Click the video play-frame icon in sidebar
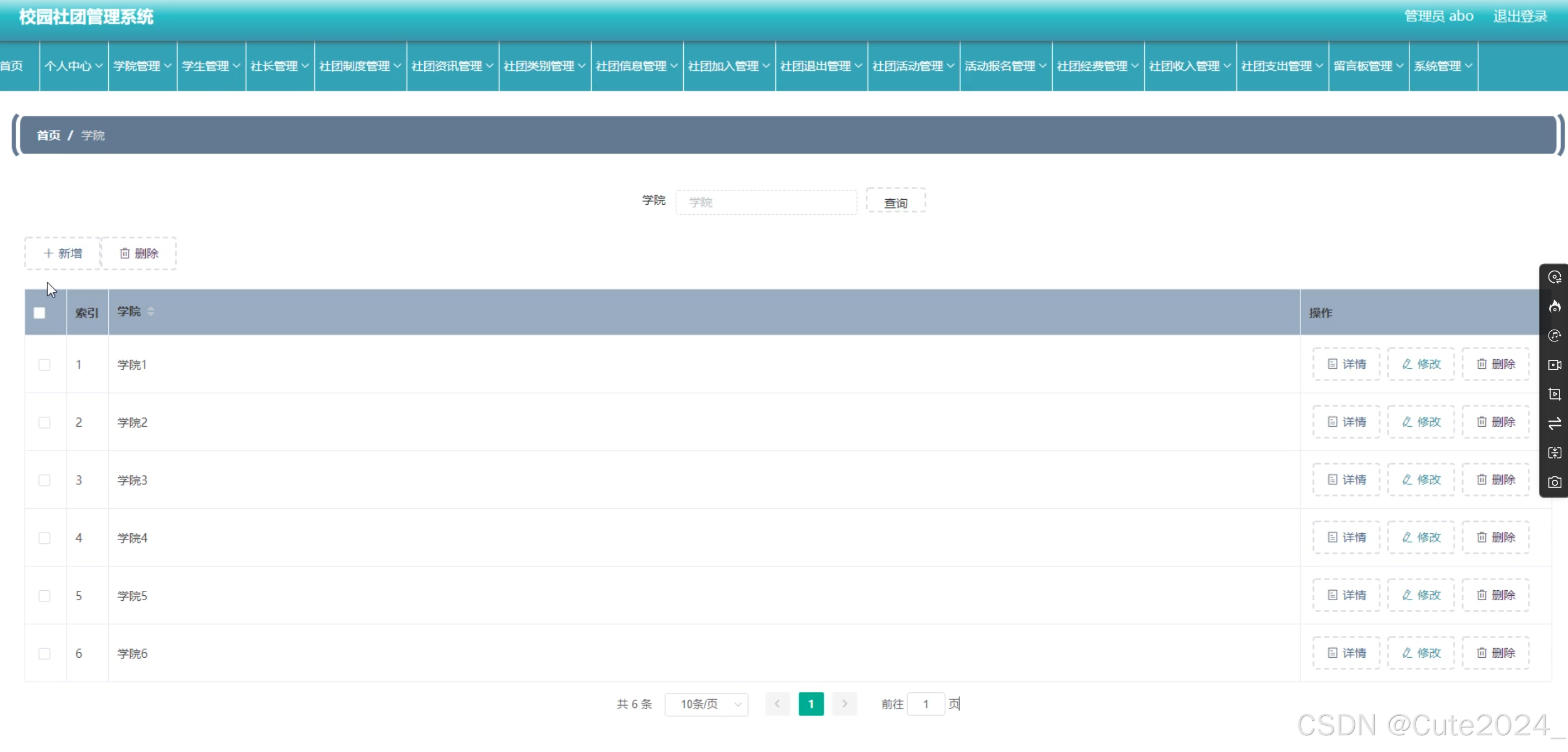This screenshot has height=752, width=1568. 1554,394
